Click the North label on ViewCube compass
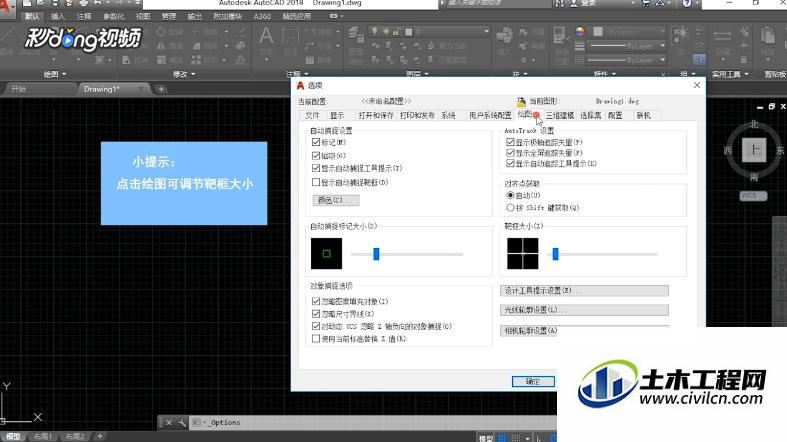 tap(754, 124)
